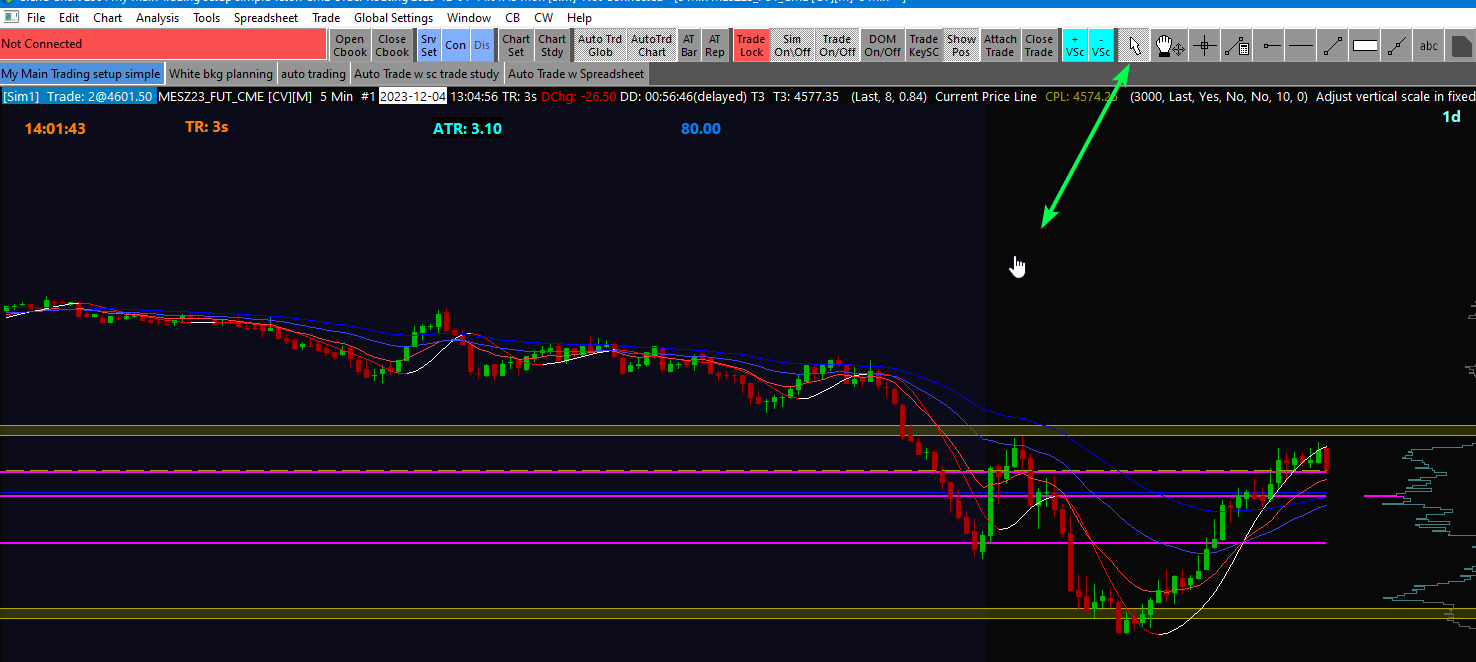Click the Dis disconnect button

482,45
